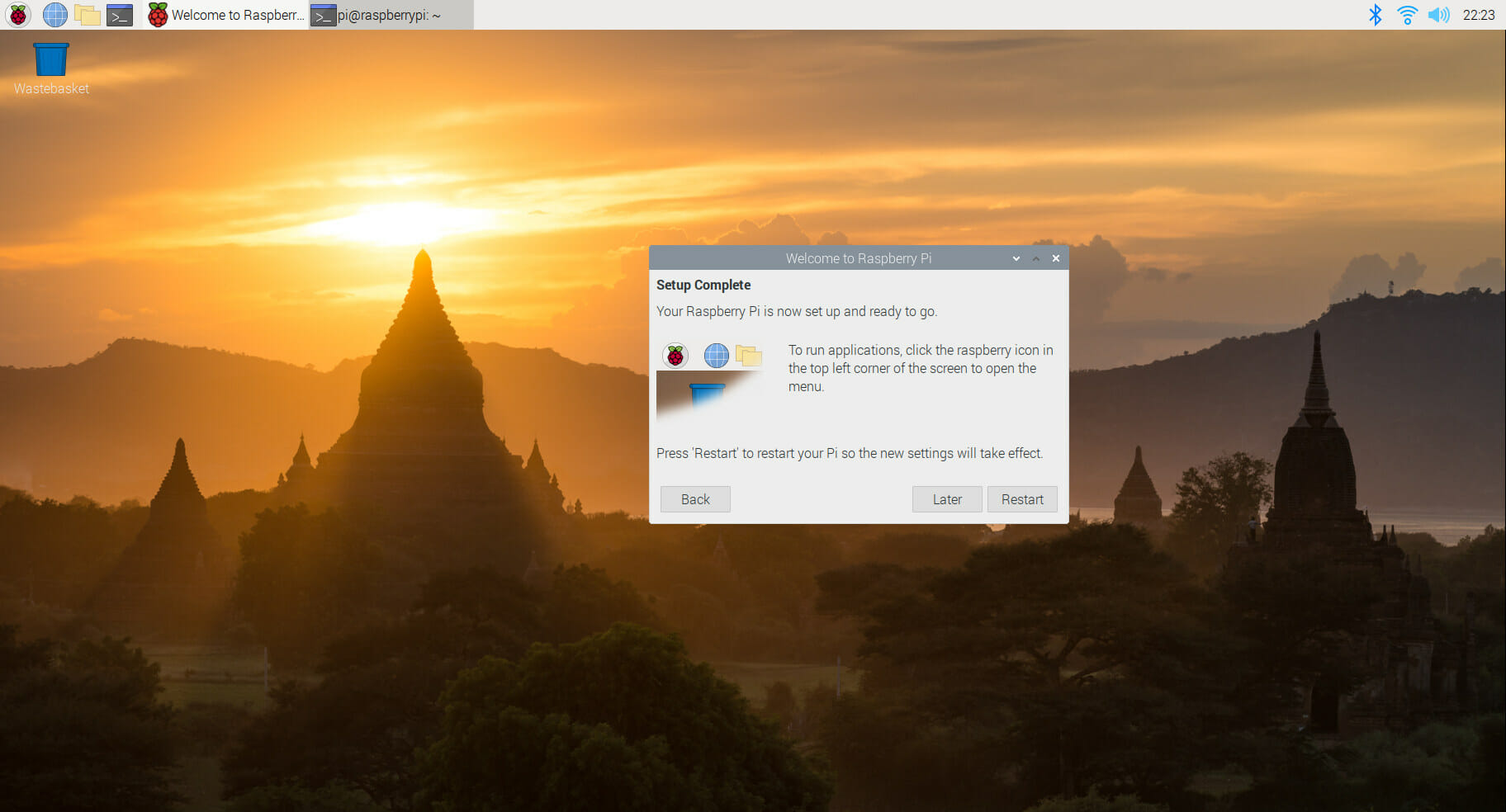Screen dimensions: 1506x812
Task: Go Back in the setup wizard
Action: pyautogui.click(x=695, y=499)
